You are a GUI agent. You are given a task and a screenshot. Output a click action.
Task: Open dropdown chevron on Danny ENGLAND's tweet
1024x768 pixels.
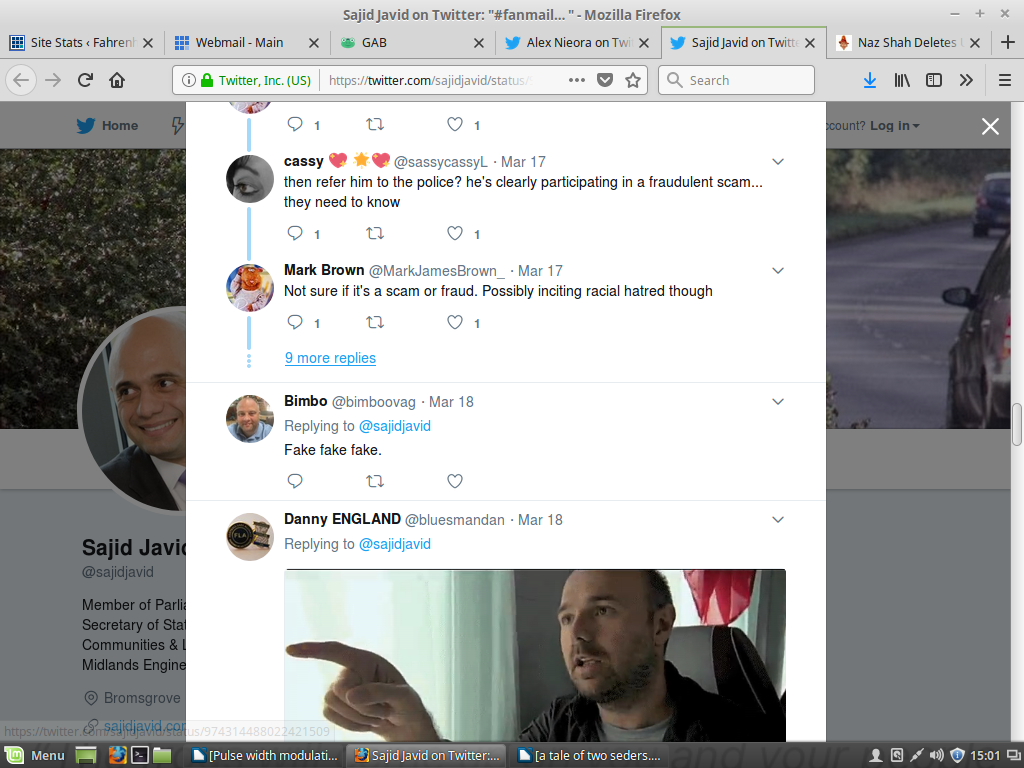pyautogui.click(x=778, y=520)
